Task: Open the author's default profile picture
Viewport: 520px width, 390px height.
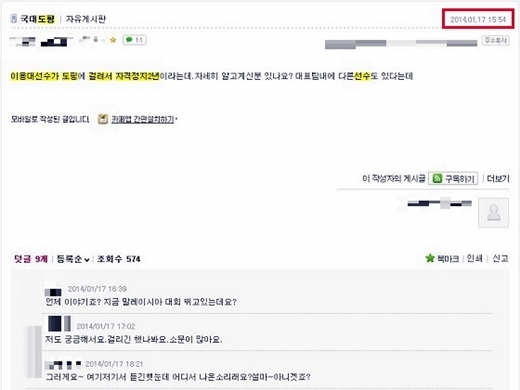Action: (x=493, y=213)
